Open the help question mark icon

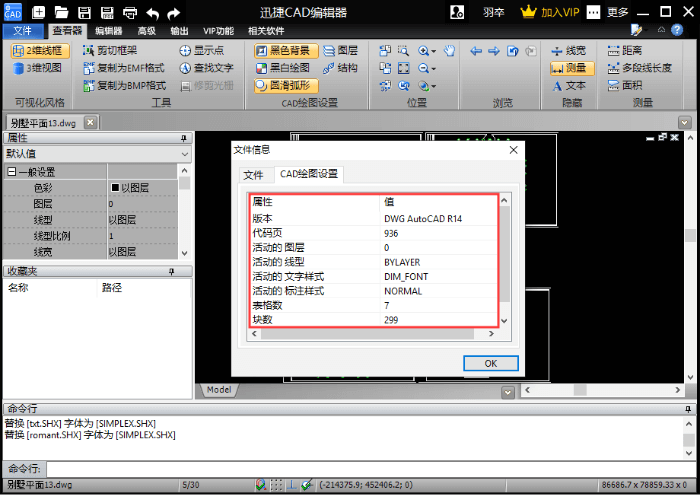coord(677,30)
